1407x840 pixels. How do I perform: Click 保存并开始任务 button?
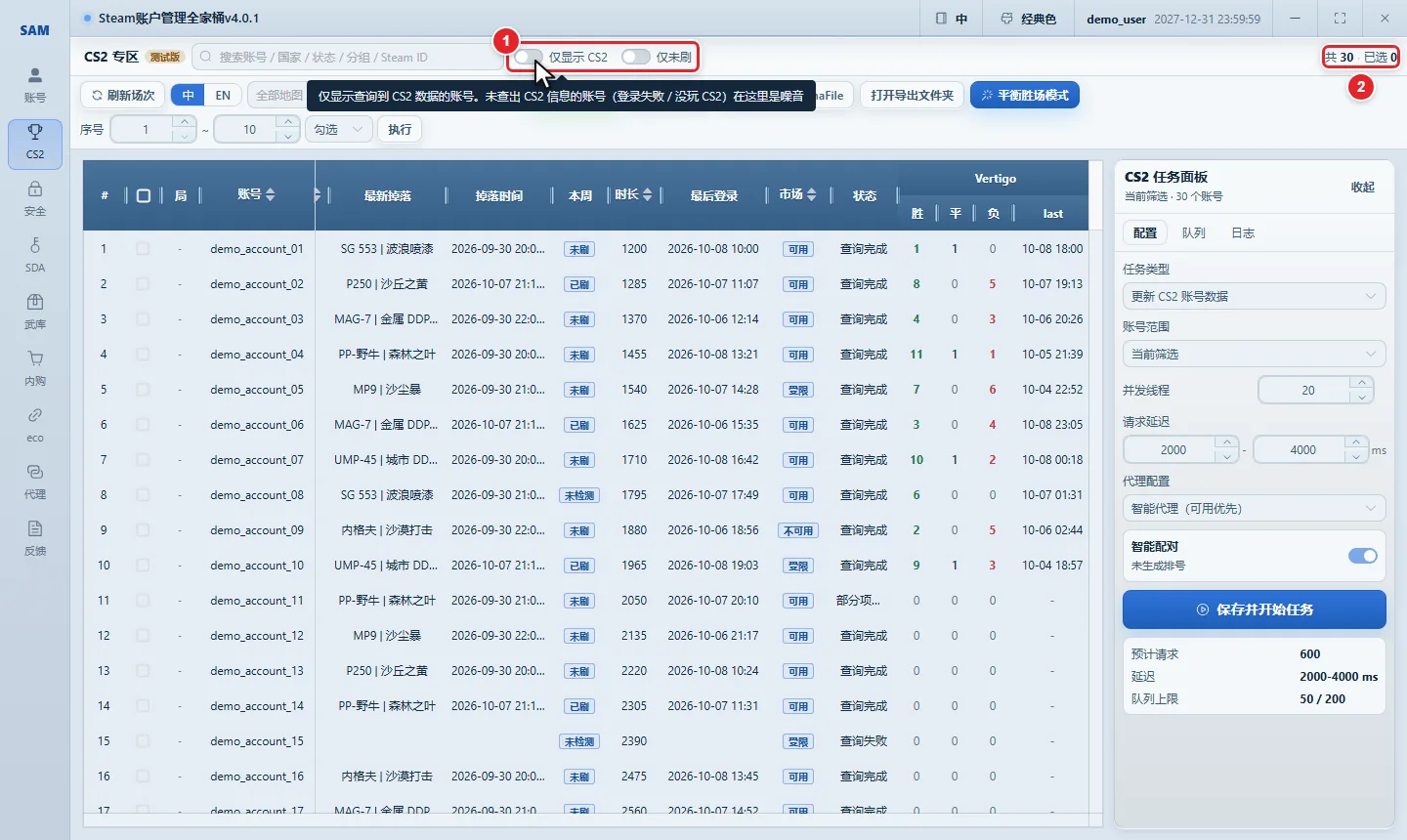click(1255, 609)
